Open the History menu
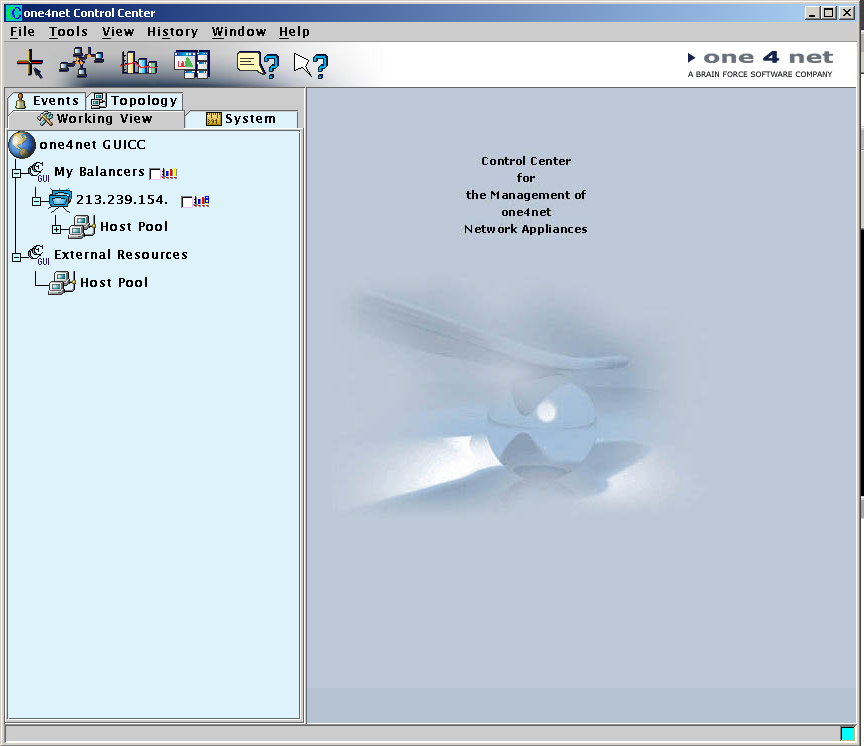This screenshot has height=746, width=864. (172, 32)
